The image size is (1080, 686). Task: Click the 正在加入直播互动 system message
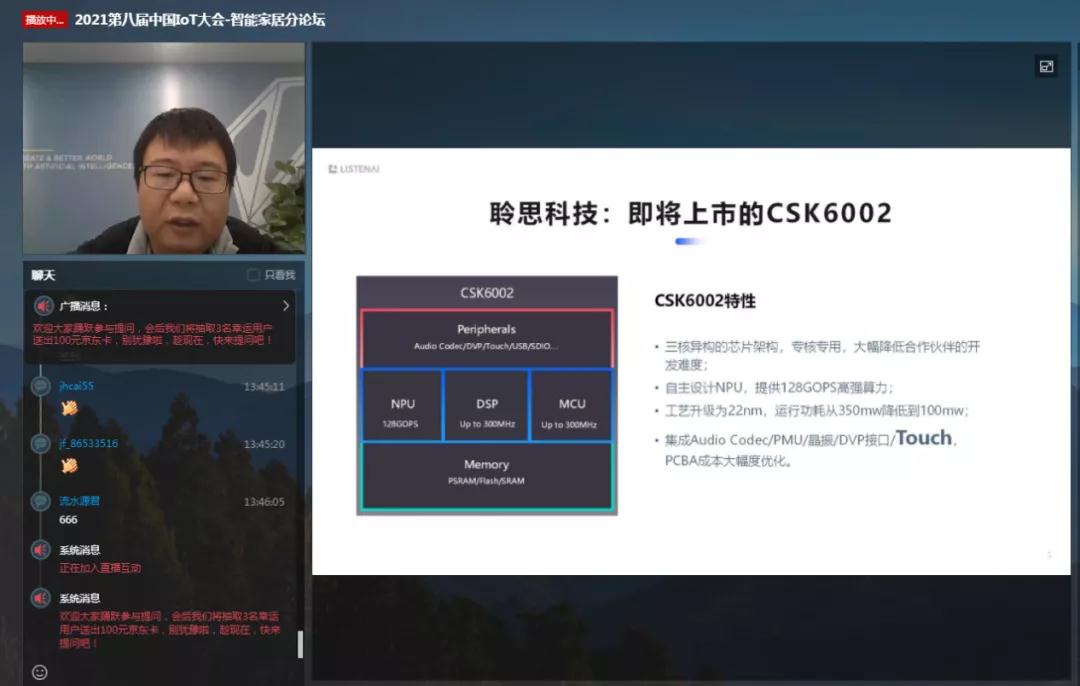[x=100, y=568]
